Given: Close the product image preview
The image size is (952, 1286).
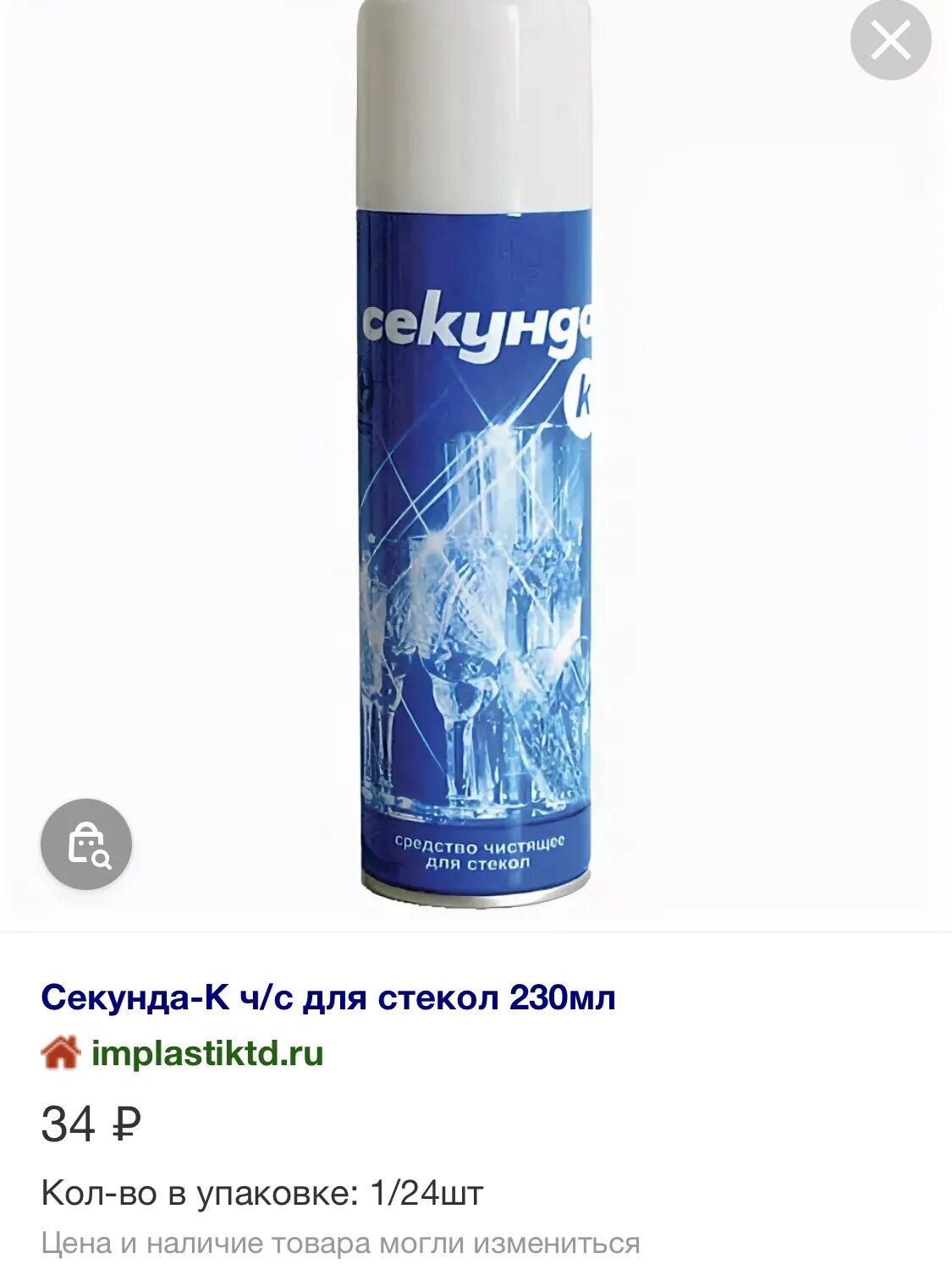Looking at the screenshot, I should [890, 40].
